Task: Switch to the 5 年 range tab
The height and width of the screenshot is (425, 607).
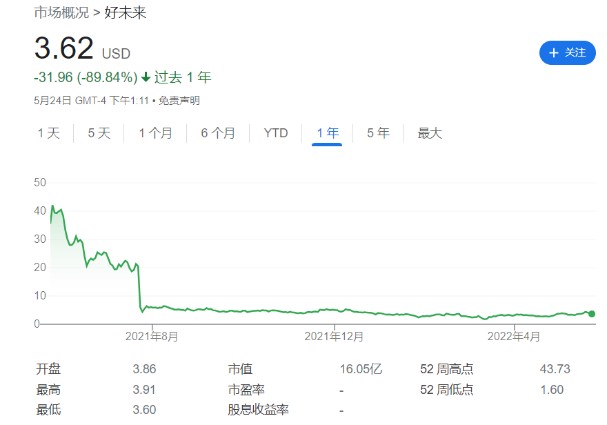Action: click(378, 133)
